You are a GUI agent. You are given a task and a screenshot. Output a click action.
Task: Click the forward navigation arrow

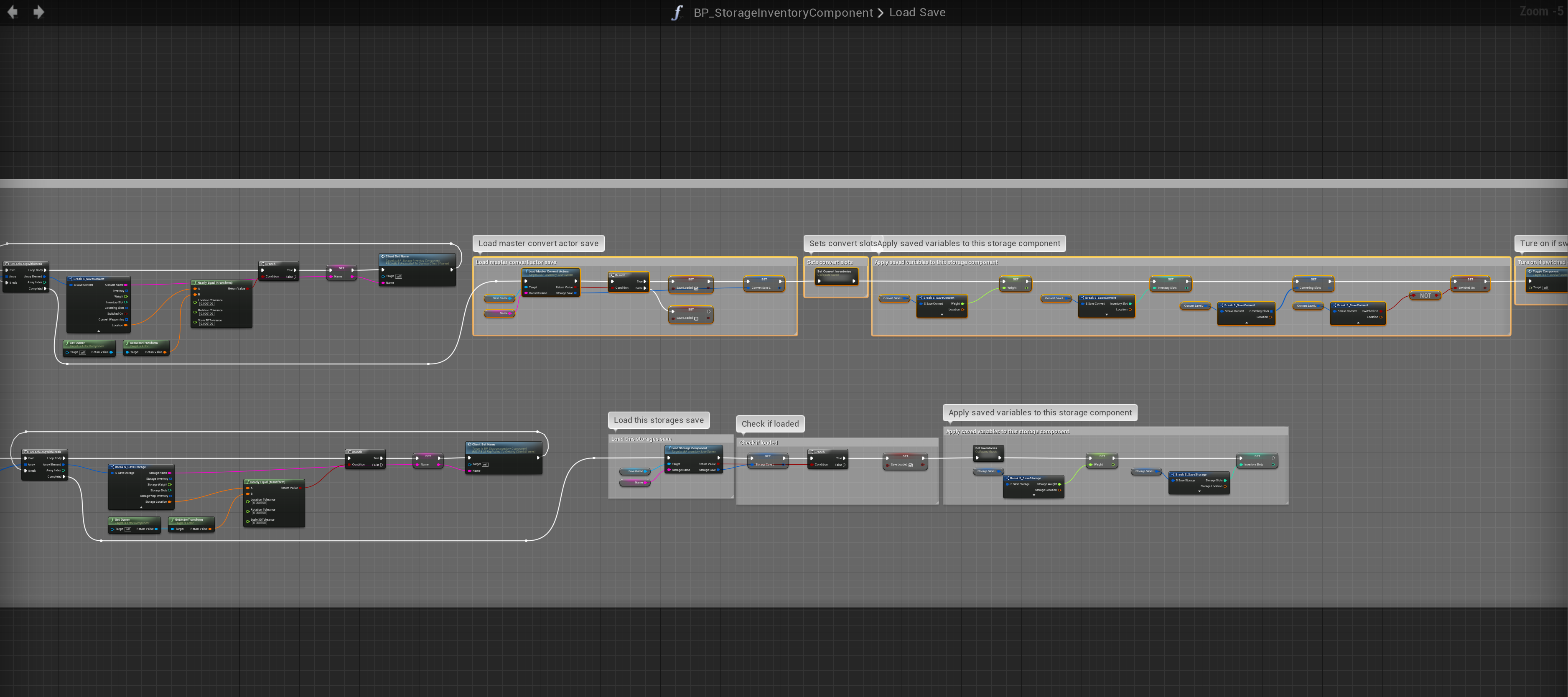(38, 12)
